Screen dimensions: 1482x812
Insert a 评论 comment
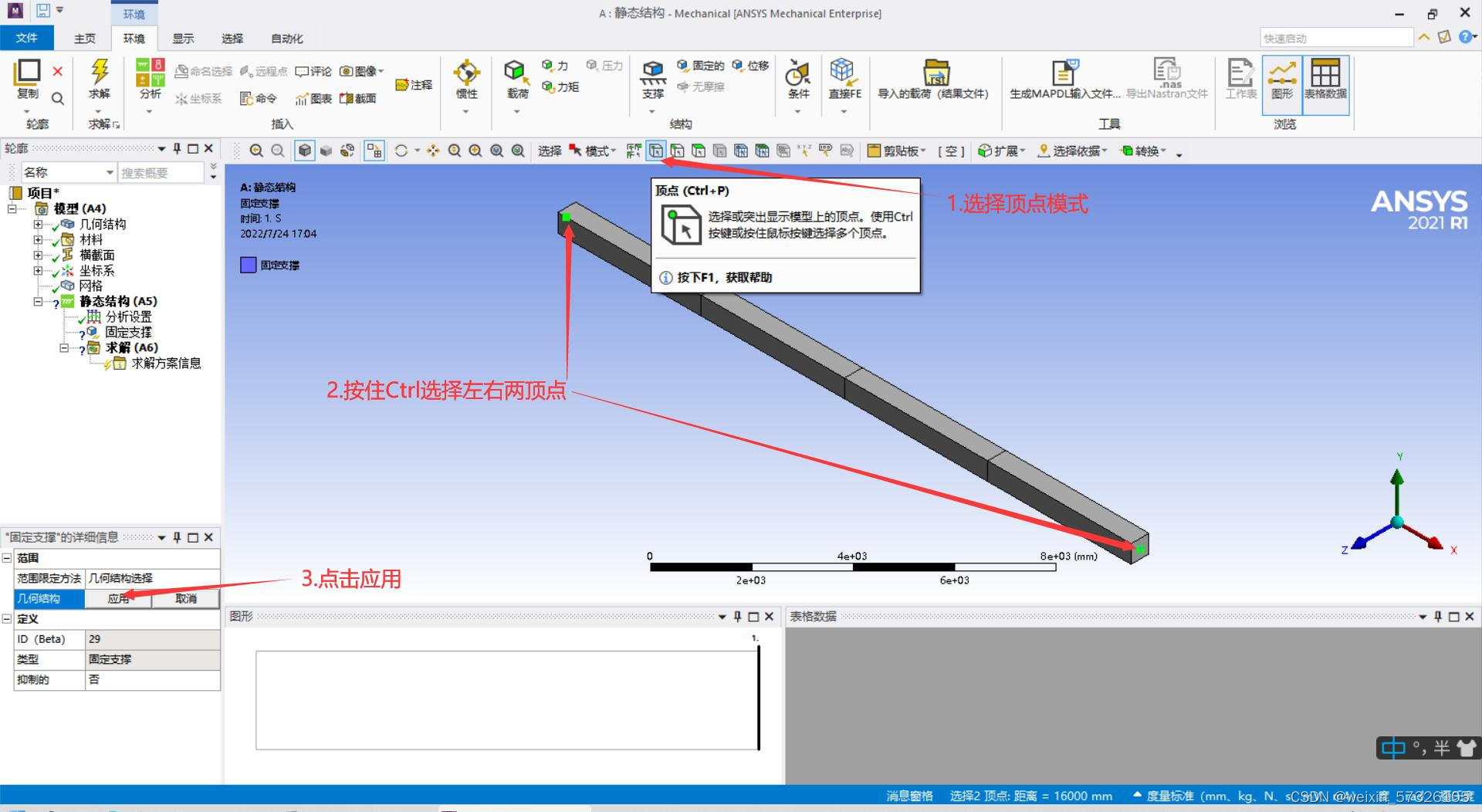coord(313,71)
